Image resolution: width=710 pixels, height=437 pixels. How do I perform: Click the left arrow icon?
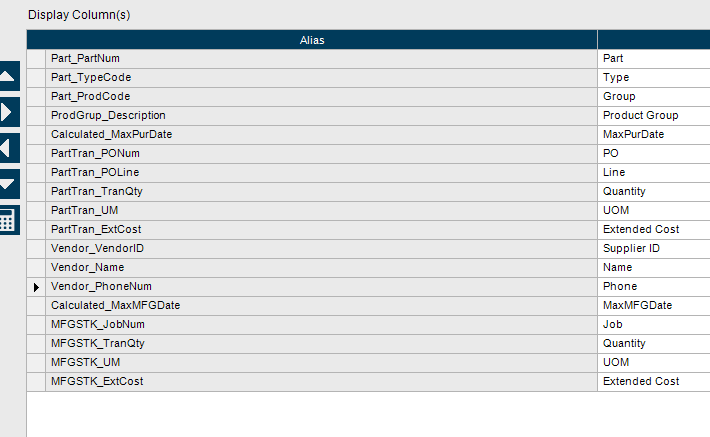click(9, 148)
